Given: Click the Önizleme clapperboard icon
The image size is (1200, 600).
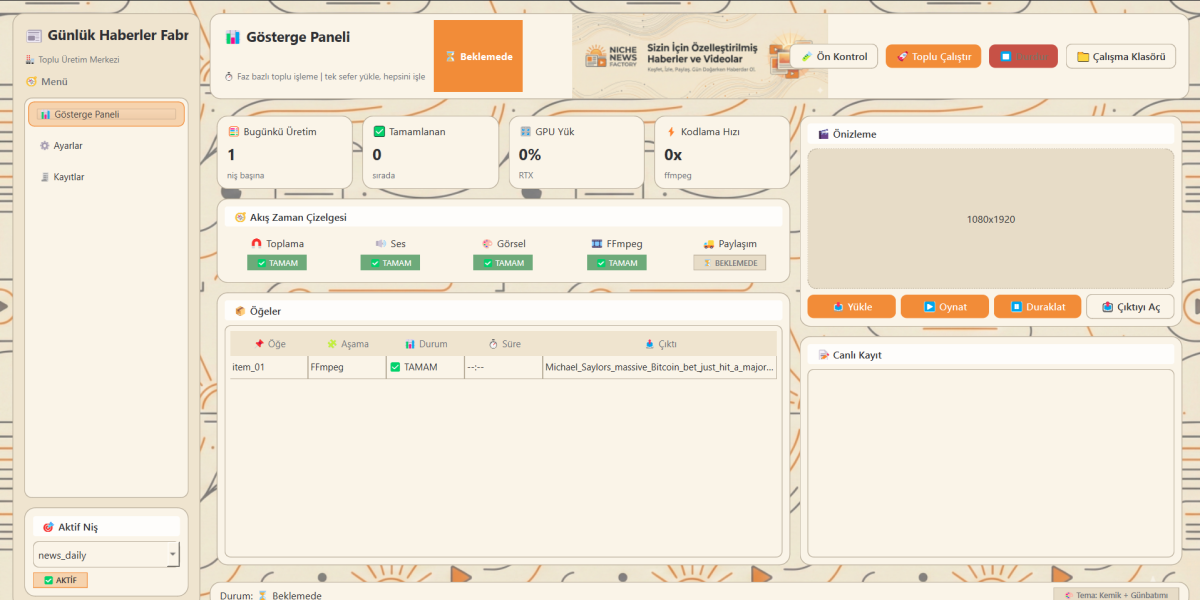Looking at the screenshot, I should 823,134.
